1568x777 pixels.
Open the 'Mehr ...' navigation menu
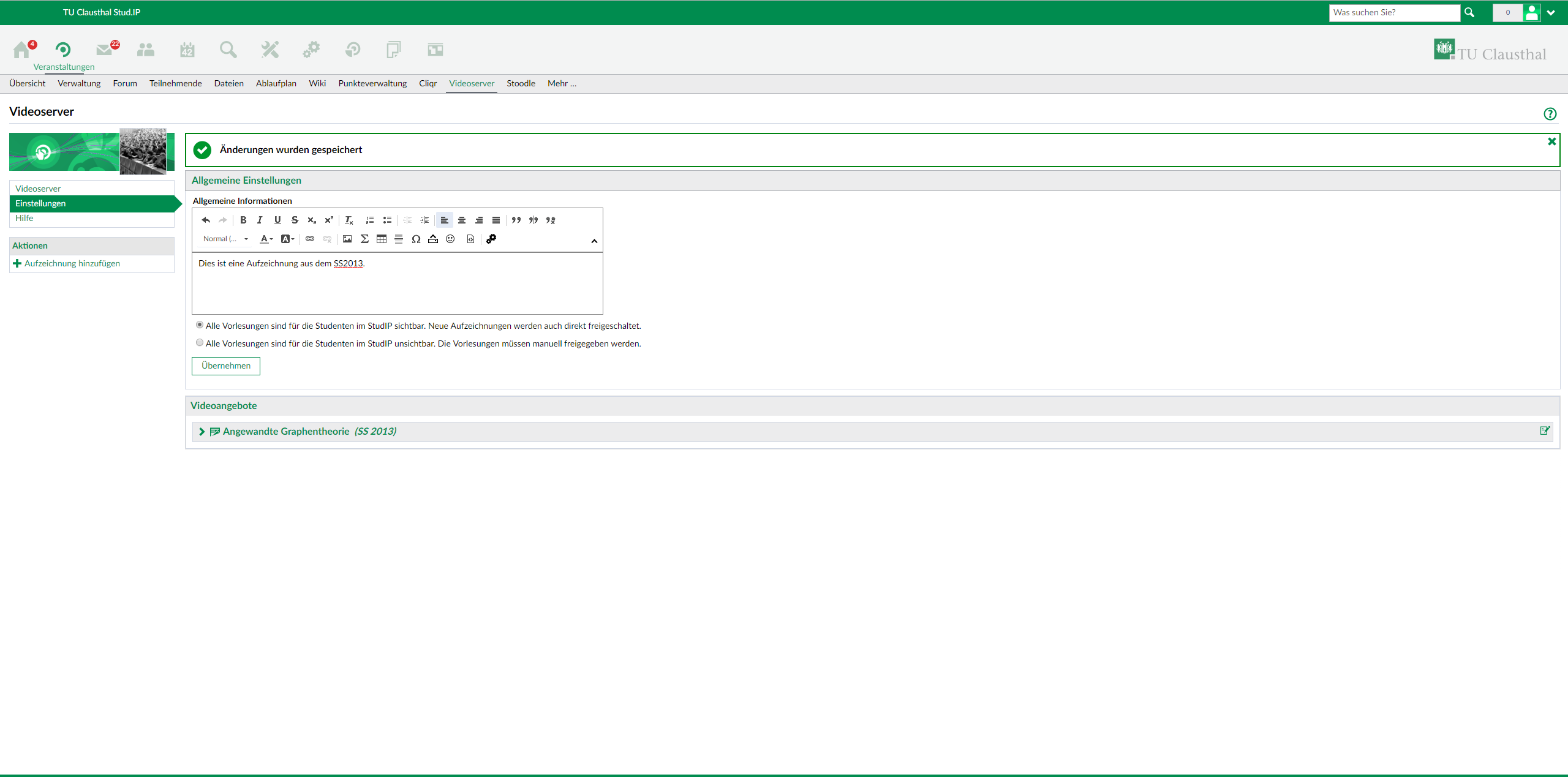point(562,84)
